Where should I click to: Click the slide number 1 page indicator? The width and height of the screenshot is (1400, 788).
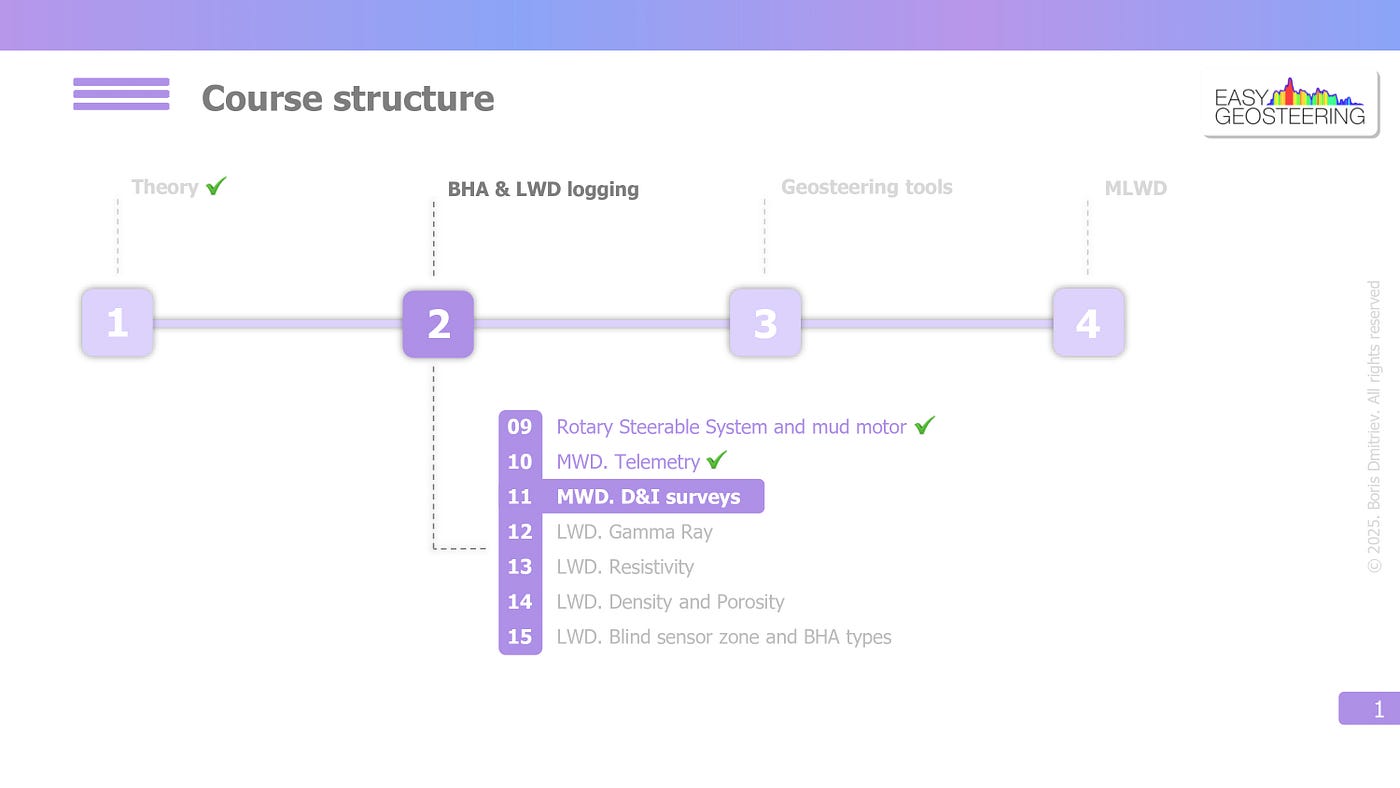1369,709
